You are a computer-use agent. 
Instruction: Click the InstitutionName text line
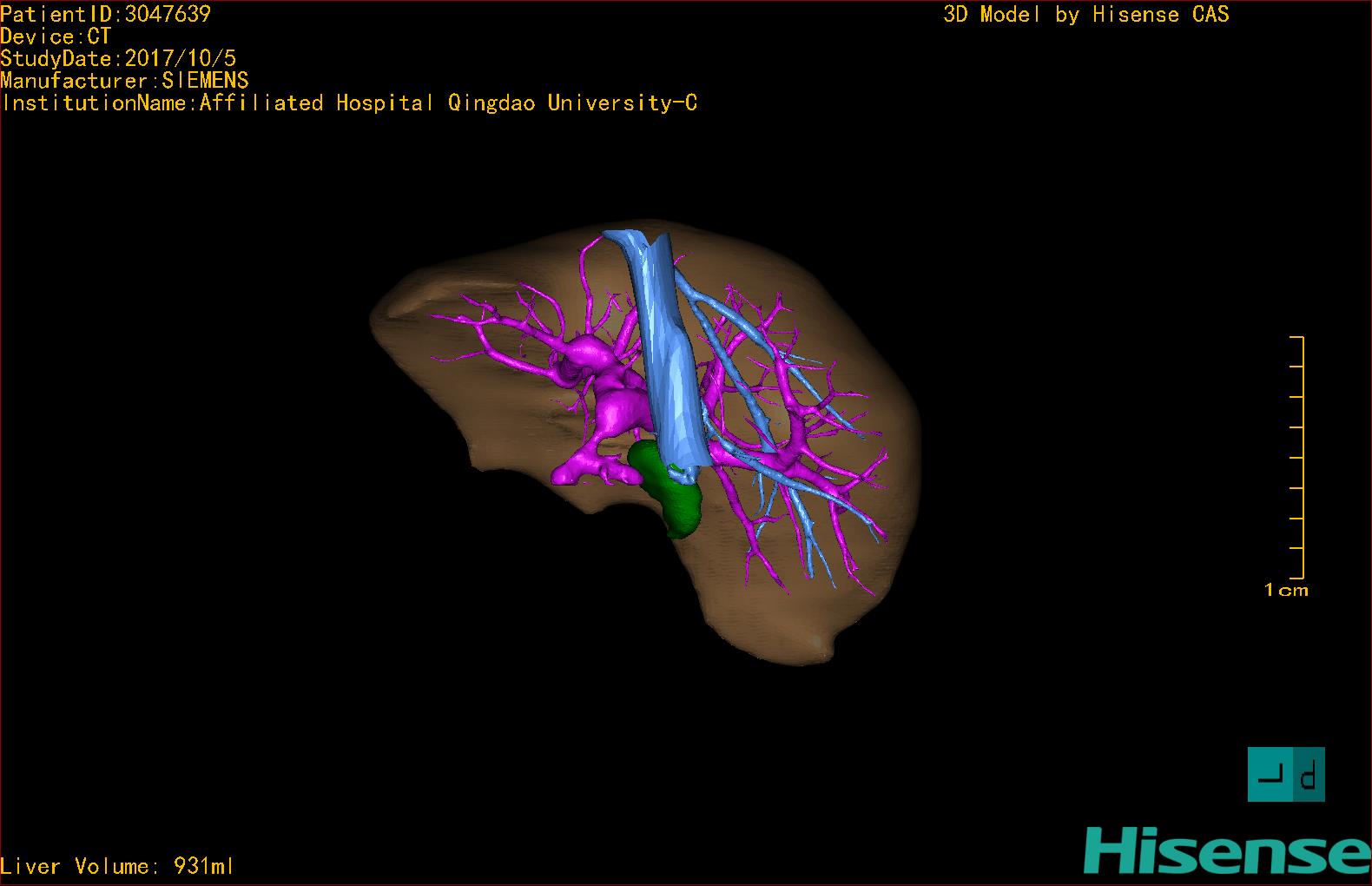(x=349, y=103)
